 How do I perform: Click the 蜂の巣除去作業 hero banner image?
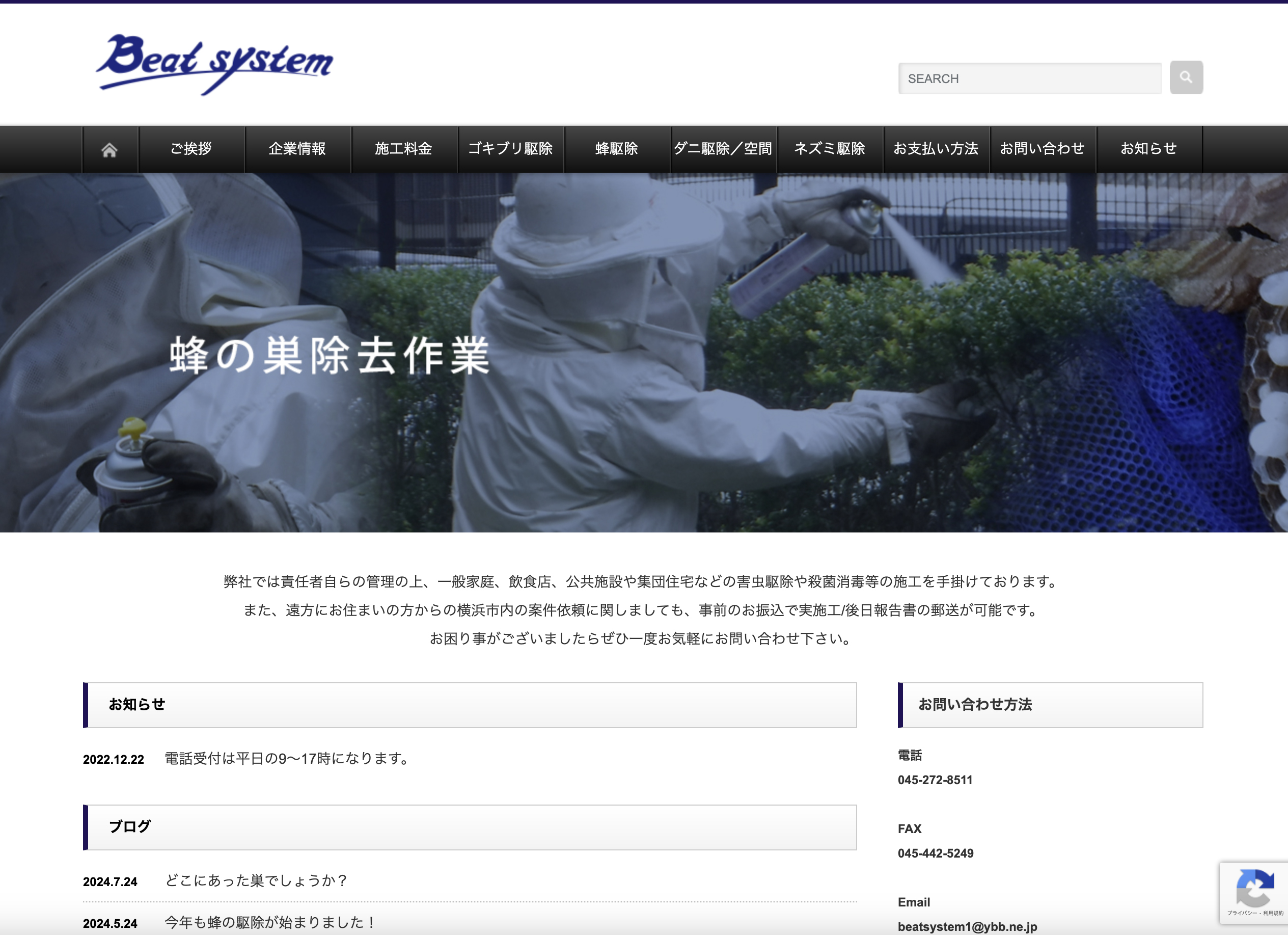coord(644,352)
